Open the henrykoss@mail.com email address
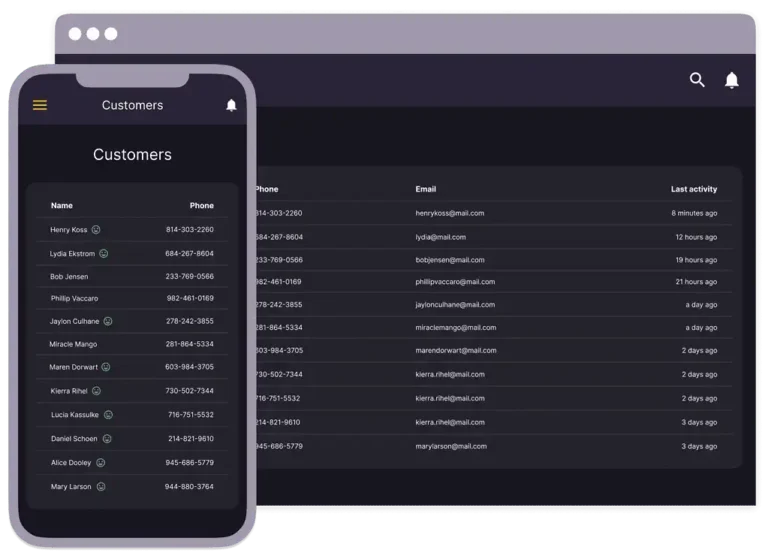The image size is (768, 556). pos(450,213)
